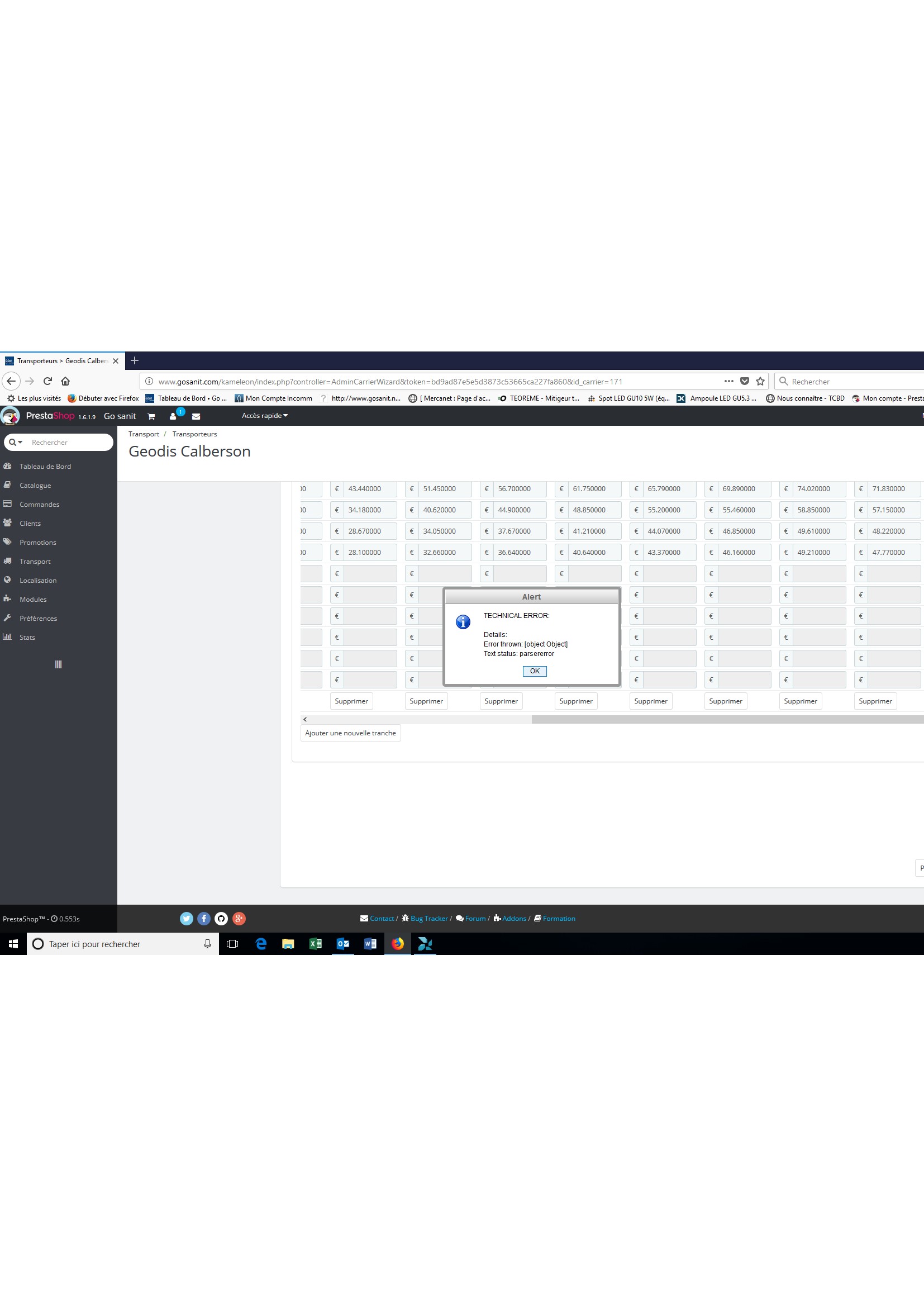Click OK in the Alert dialog

534,671
